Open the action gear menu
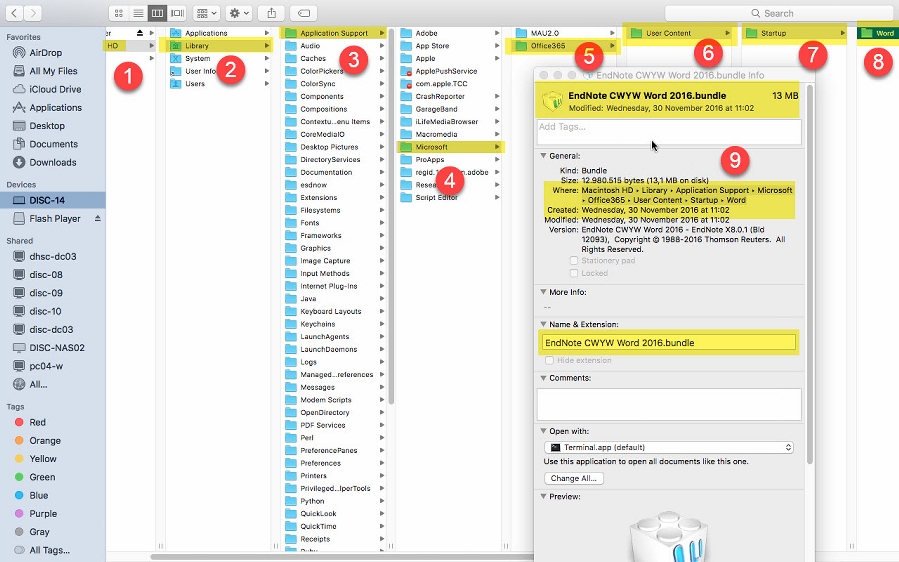The height and width of the screenshot is (562, 899). point(239,13)
